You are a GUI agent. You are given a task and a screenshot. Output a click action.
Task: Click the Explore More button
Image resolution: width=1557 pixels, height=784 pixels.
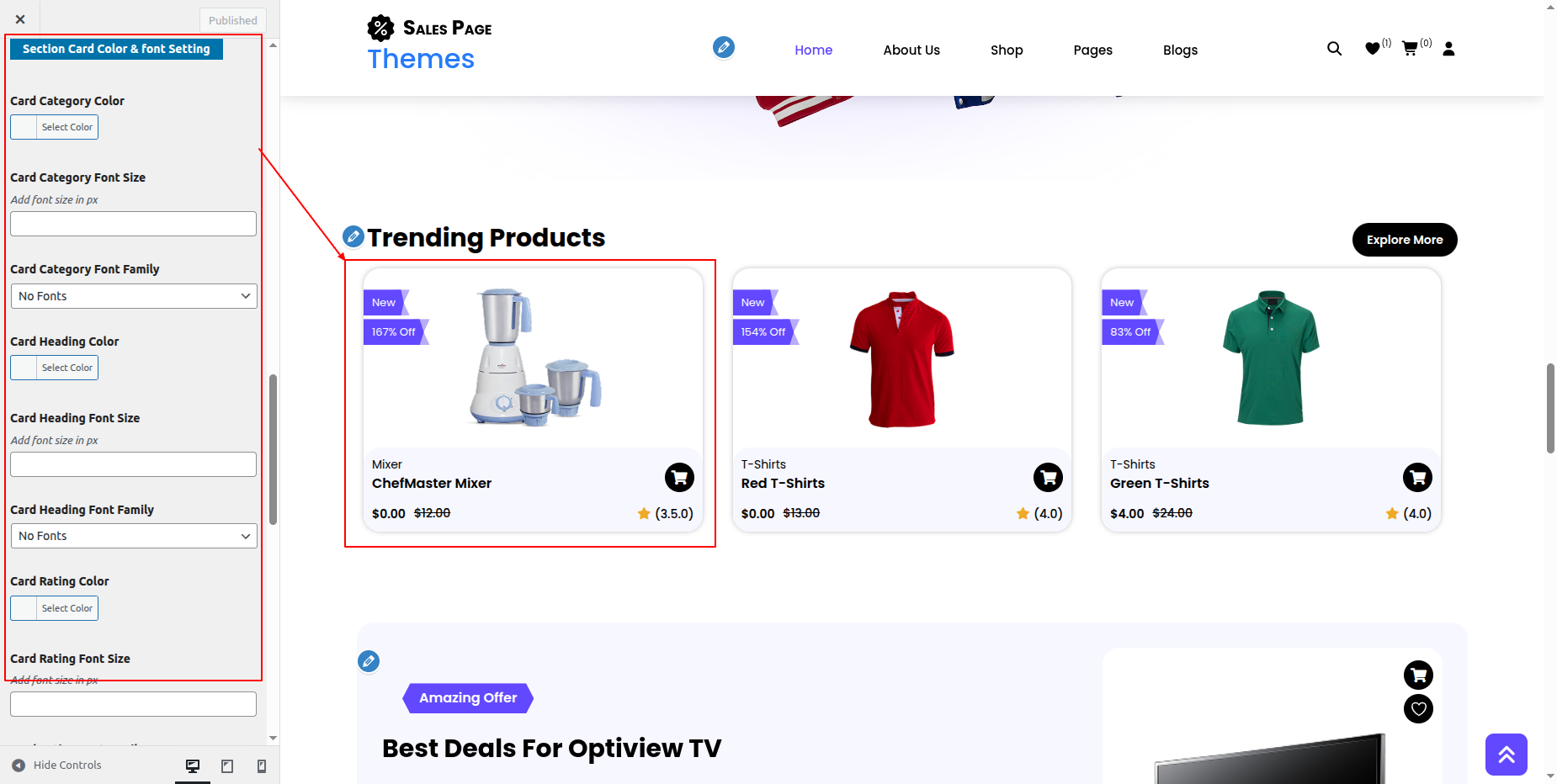[x=1404, y=240]
